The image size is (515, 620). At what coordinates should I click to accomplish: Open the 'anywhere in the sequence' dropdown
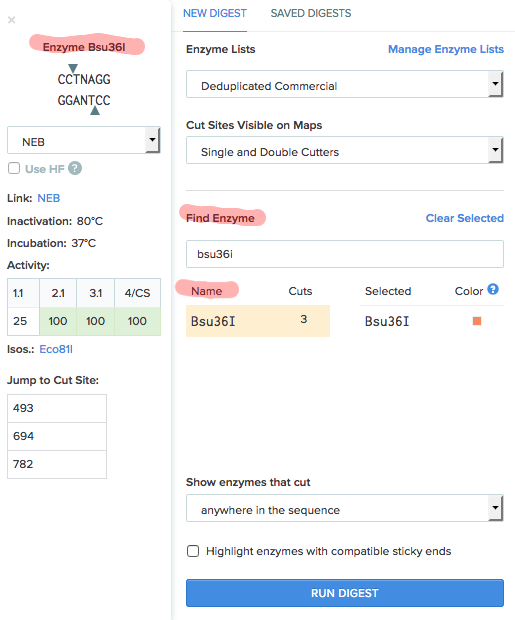tap(345, 508)
